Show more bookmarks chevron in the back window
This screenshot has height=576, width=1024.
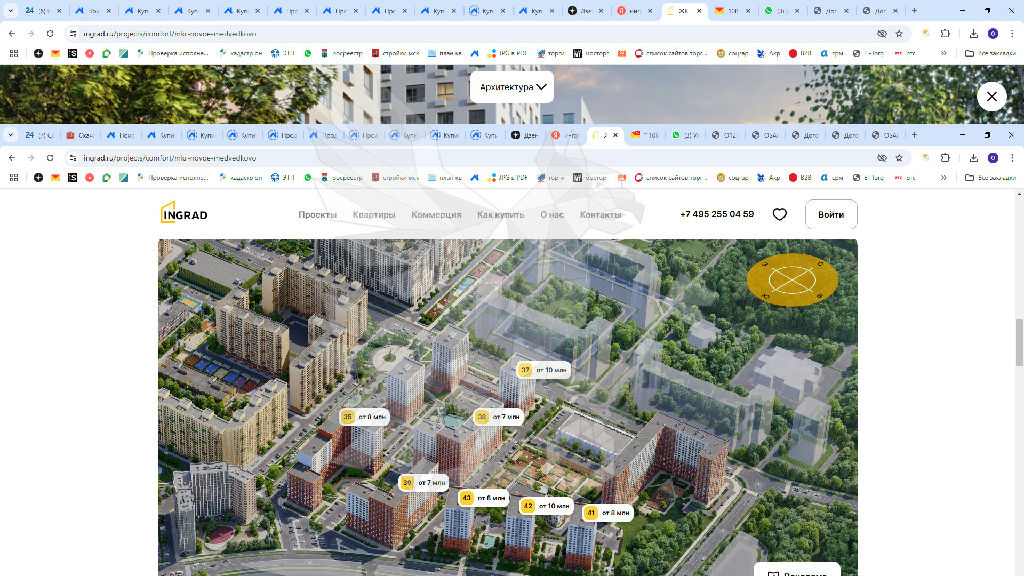943,53
